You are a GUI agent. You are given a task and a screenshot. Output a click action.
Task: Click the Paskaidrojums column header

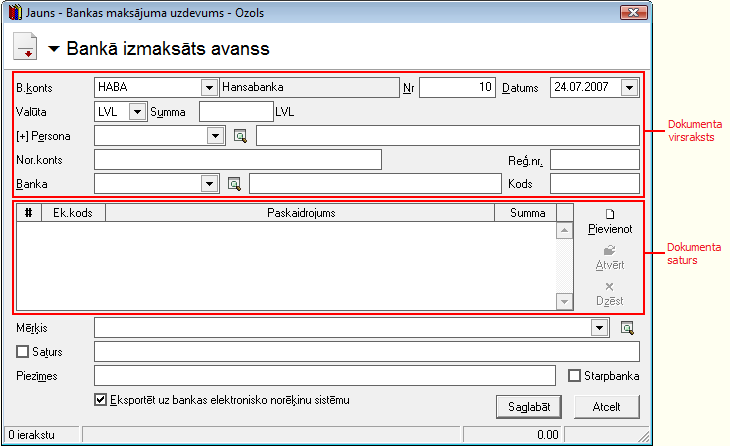coord(300,213)
